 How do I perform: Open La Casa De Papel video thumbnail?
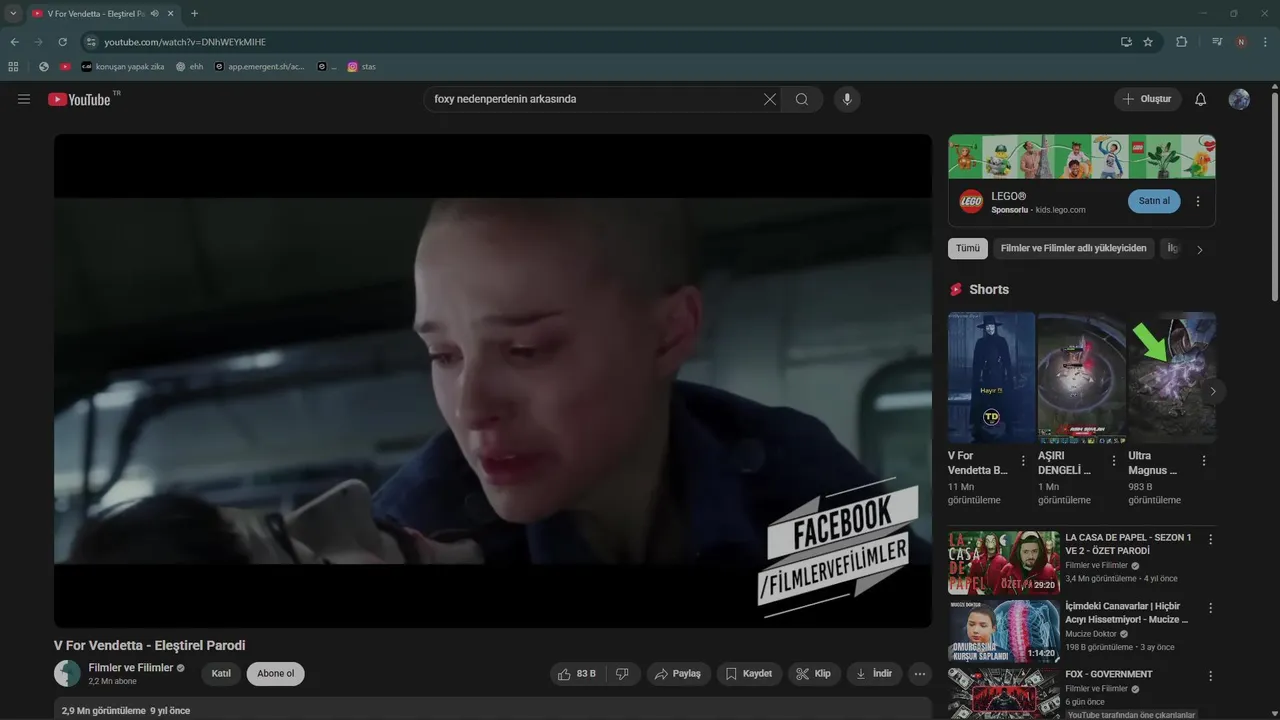(x=1004, y=563)
